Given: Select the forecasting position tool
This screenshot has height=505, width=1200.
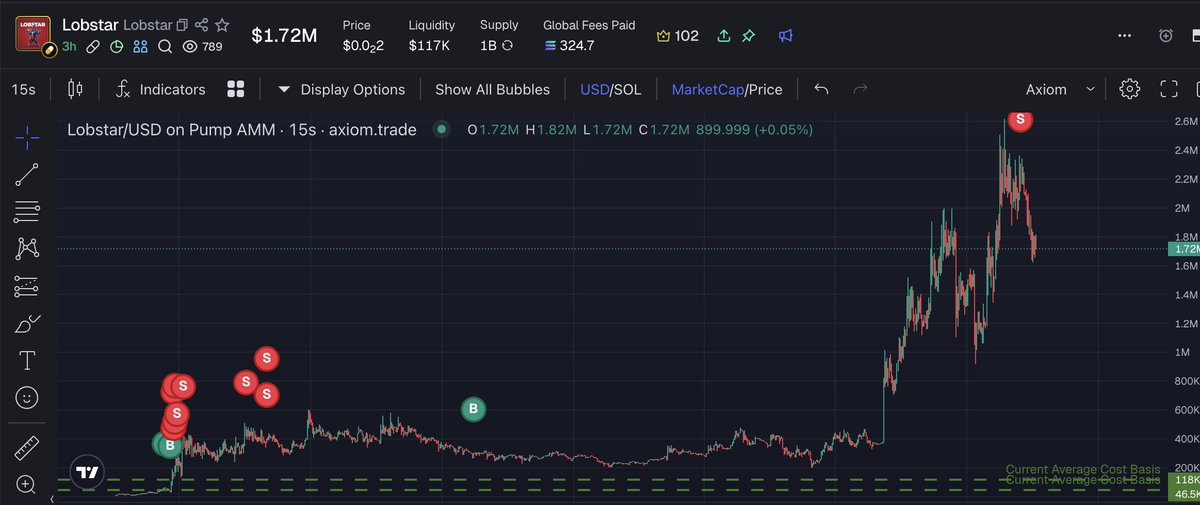Looking at the screenshot, I should 27,286.
